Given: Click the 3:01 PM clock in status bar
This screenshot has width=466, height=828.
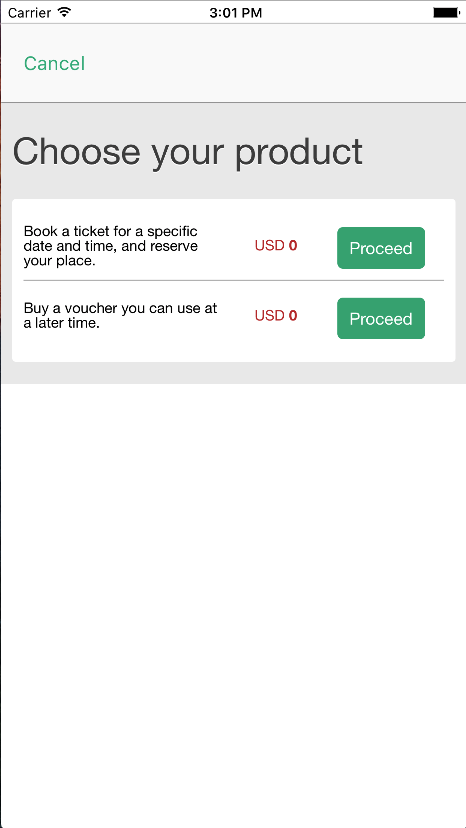Looking at the screenshot, I should 235,13.
